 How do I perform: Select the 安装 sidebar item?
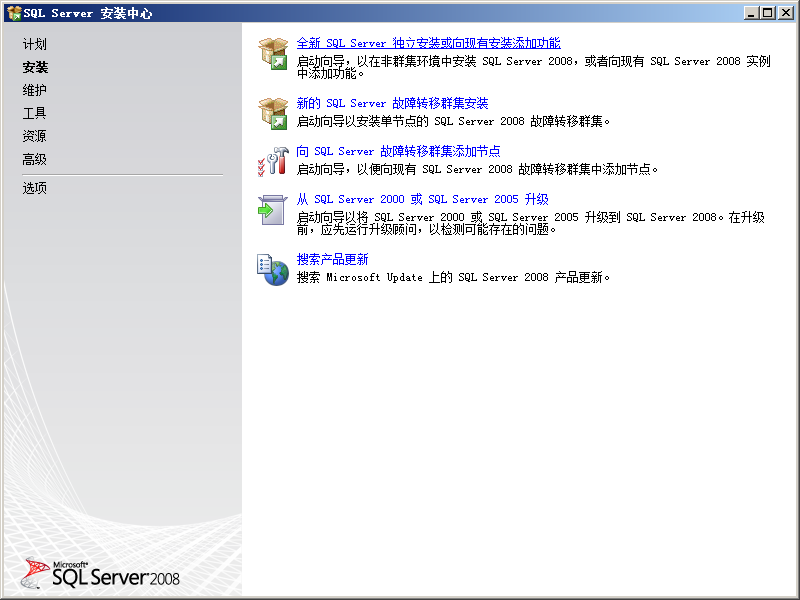[35, 67]
